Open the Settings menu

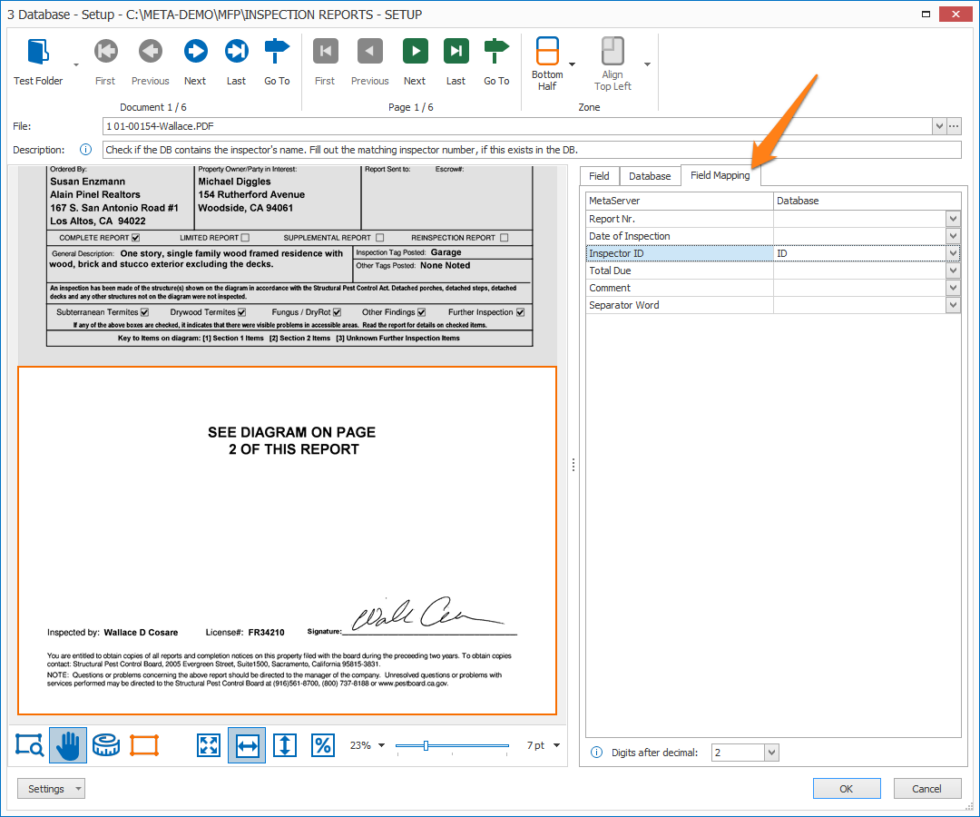pos(50,788)
